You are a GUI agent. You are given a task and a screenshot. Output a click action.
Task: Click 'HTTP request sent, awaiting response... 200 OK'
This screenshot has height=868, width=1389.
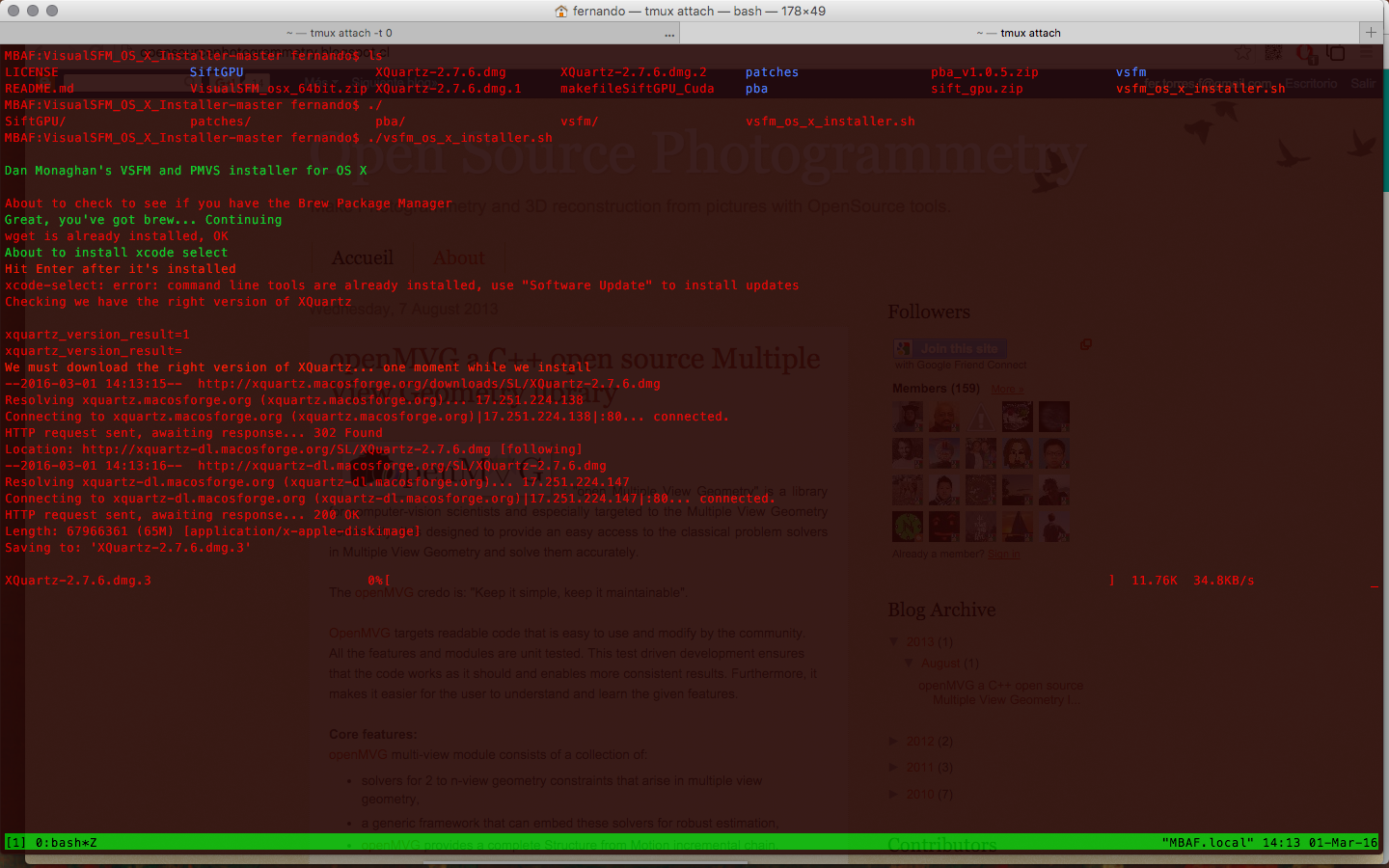(x=182, y=515)
